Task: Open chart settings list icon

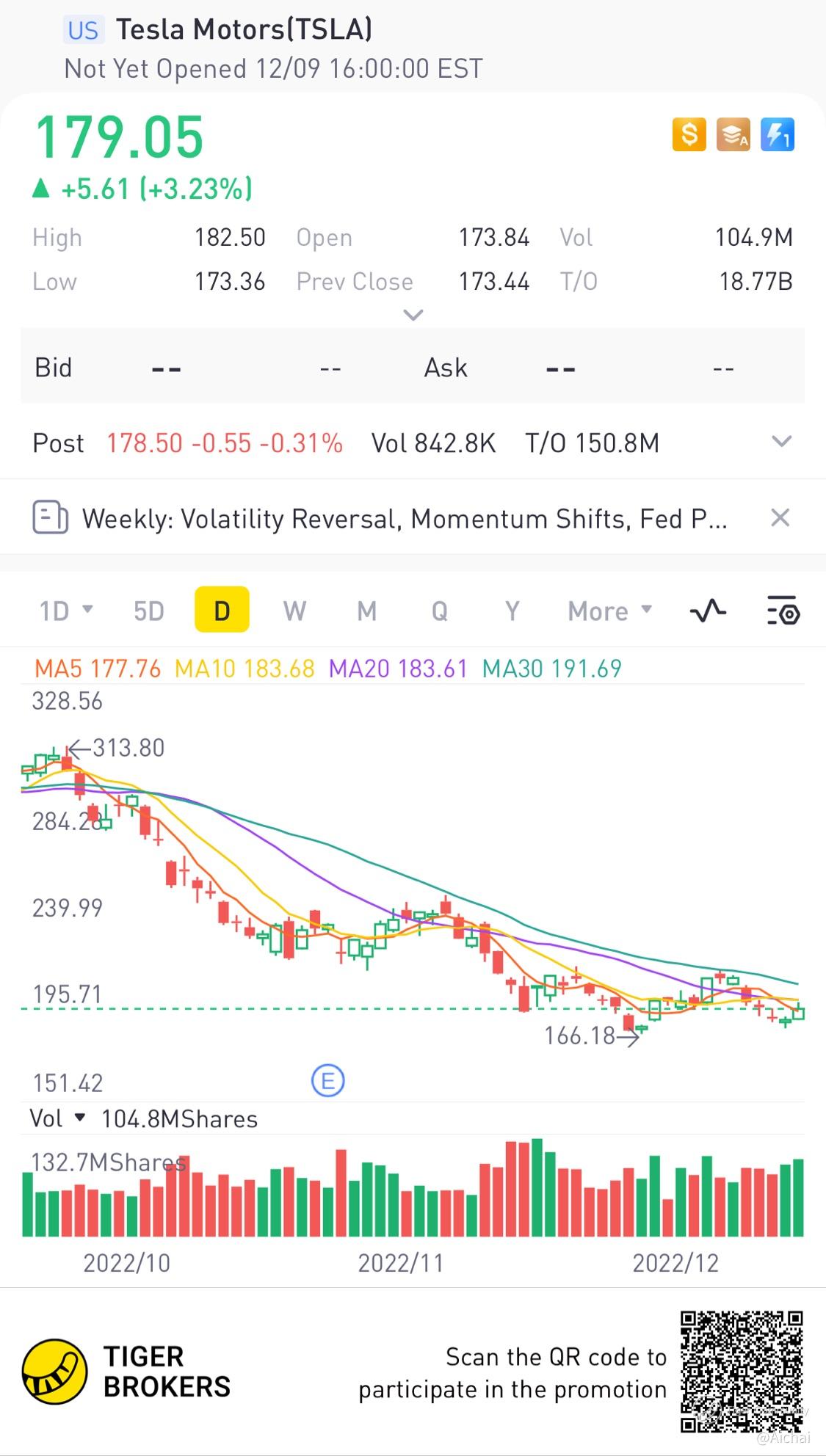Action: point(783,611)
